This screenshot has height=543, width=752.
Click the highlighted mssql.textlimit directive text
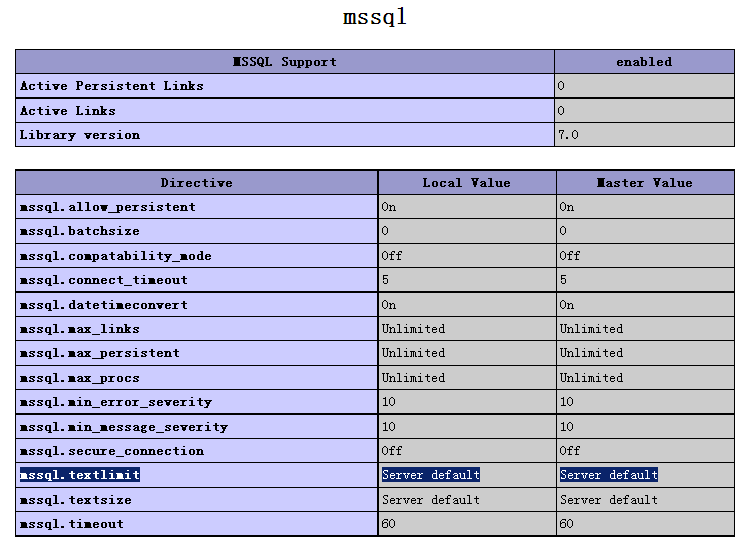(80, 475)
